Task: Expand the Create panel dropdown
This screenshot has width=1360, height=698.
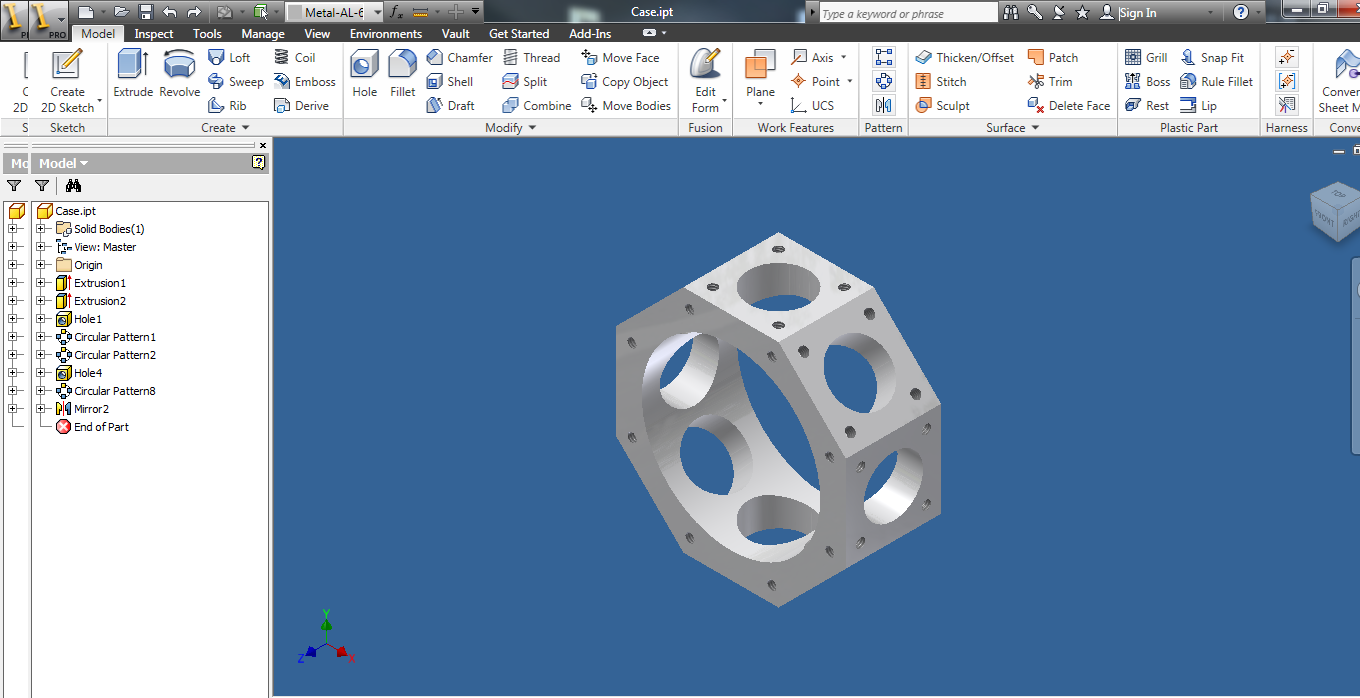Action: (245, 128)
